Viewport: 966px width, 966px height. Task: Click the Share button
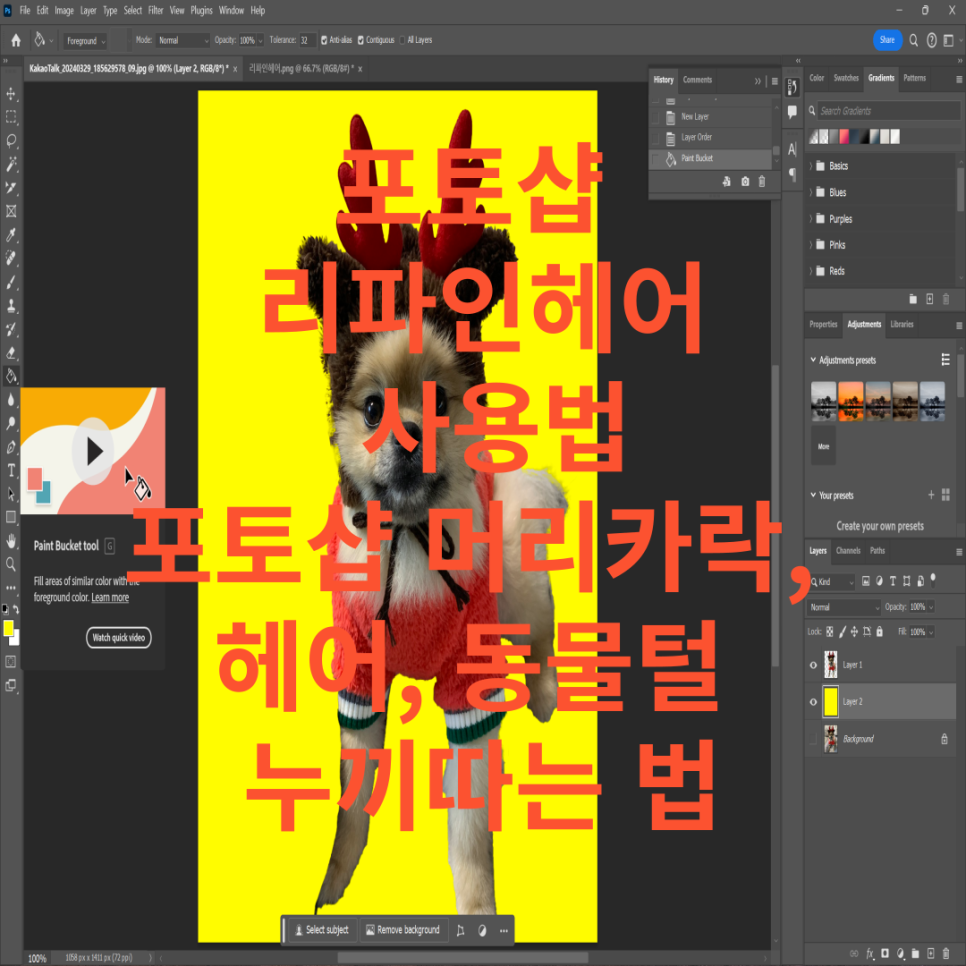tap(887, 40)
